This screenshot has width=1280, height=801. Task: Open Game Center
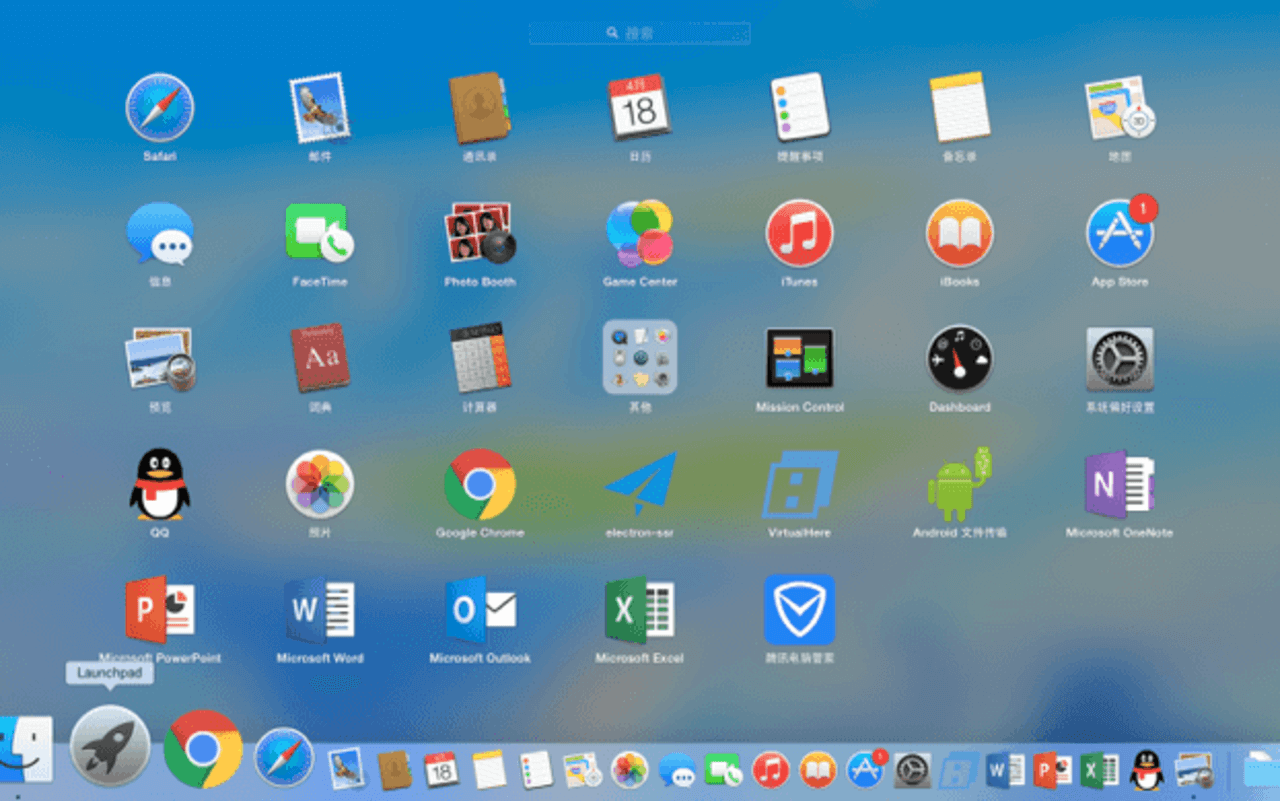point(640,233)
